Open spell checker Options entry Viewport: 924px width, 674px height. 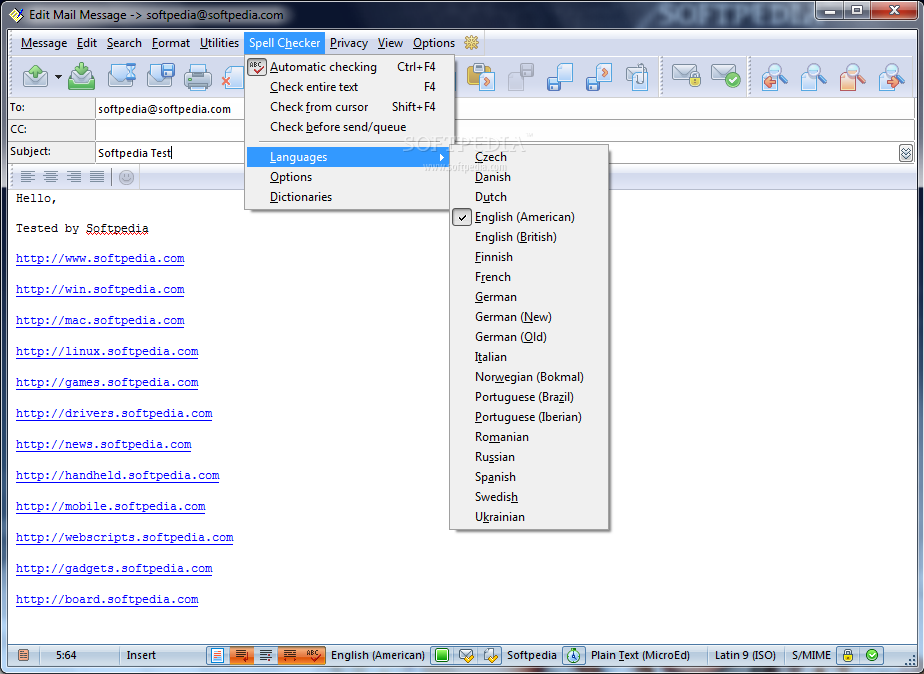tap(348, 177)
